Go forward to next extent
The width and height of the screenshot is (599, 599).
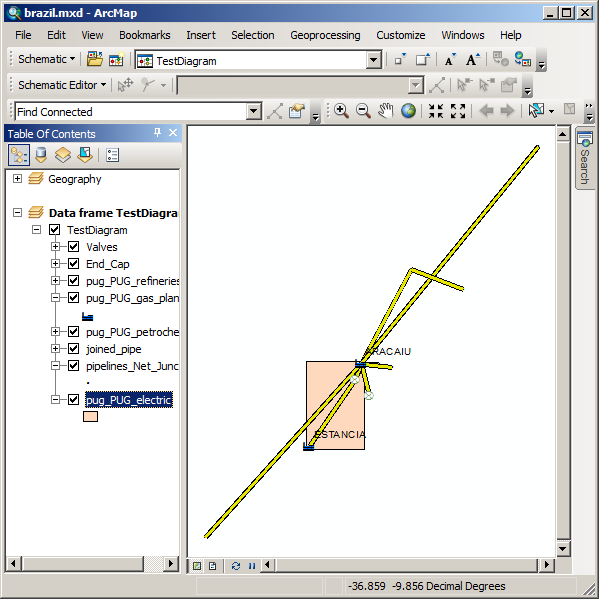pos(507,111)
